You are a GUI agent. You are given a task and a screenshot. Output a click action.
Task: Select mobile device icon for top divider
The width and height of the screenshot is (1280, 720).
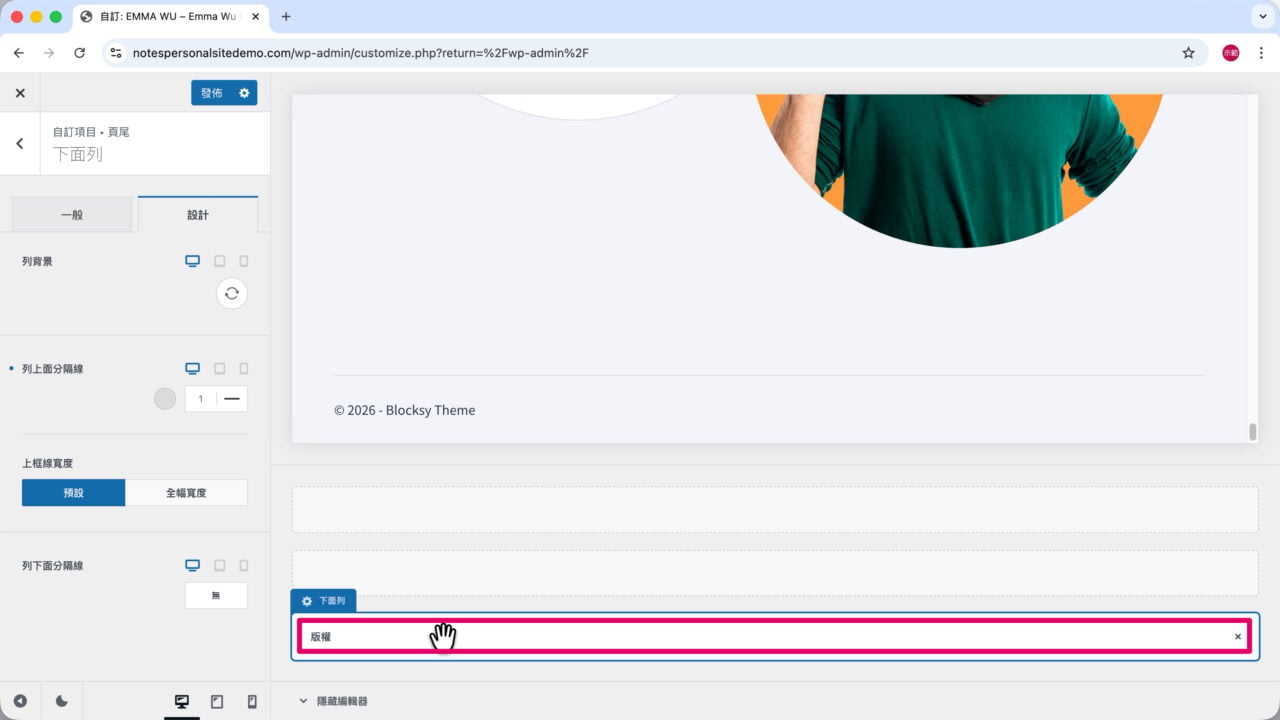(244, 369)
